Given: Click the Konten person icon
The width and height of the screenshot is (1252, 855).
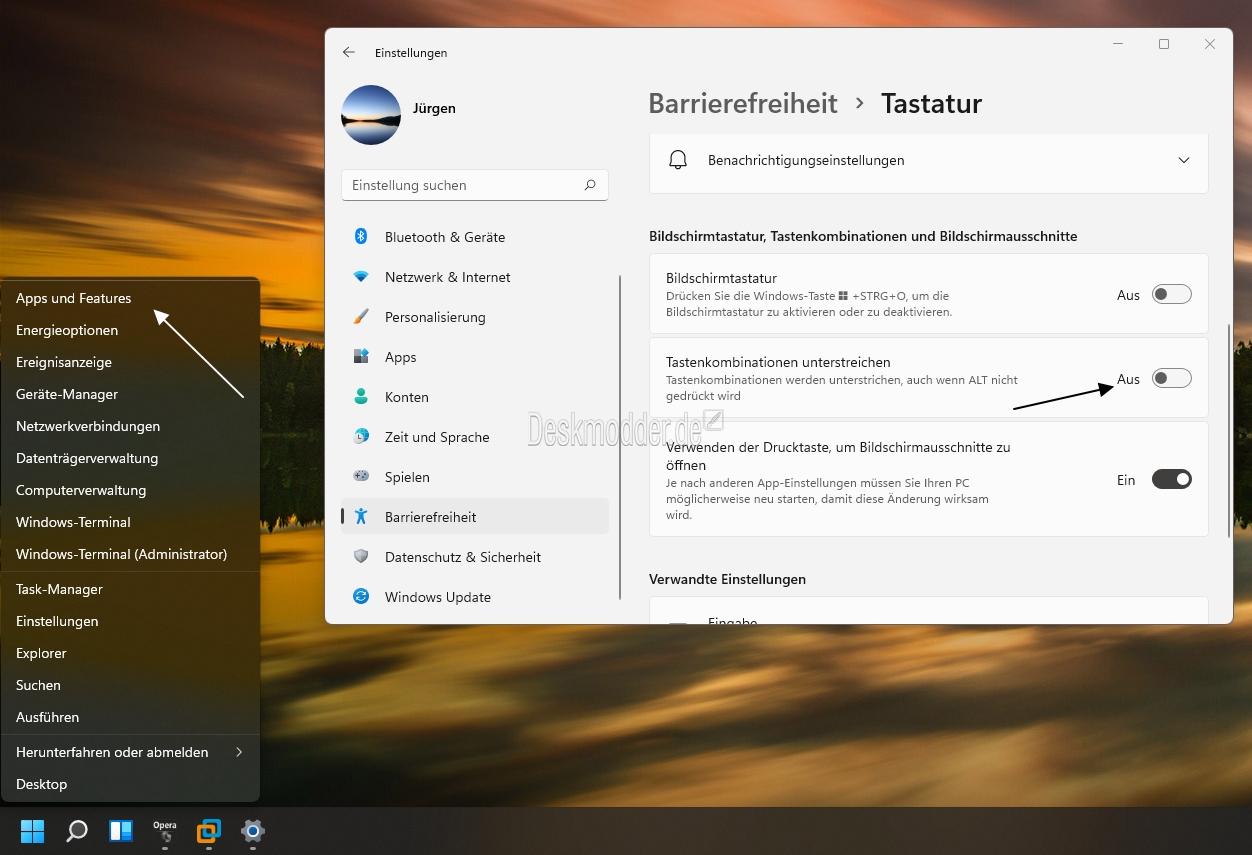Looking at the screenshot, I should pos(361,397).
